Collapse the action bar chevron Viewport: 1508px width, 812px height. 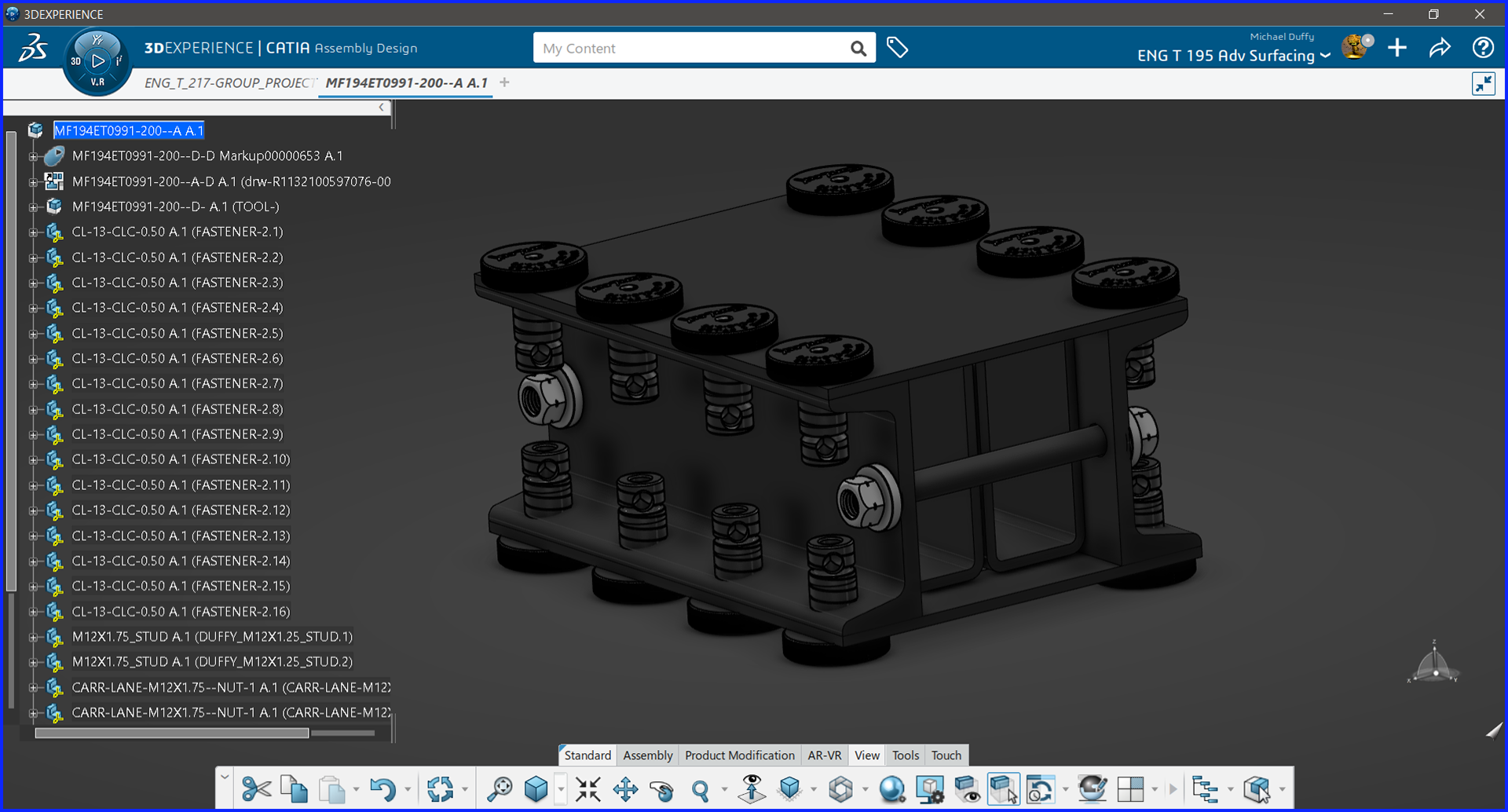click(x=225, y=777)
